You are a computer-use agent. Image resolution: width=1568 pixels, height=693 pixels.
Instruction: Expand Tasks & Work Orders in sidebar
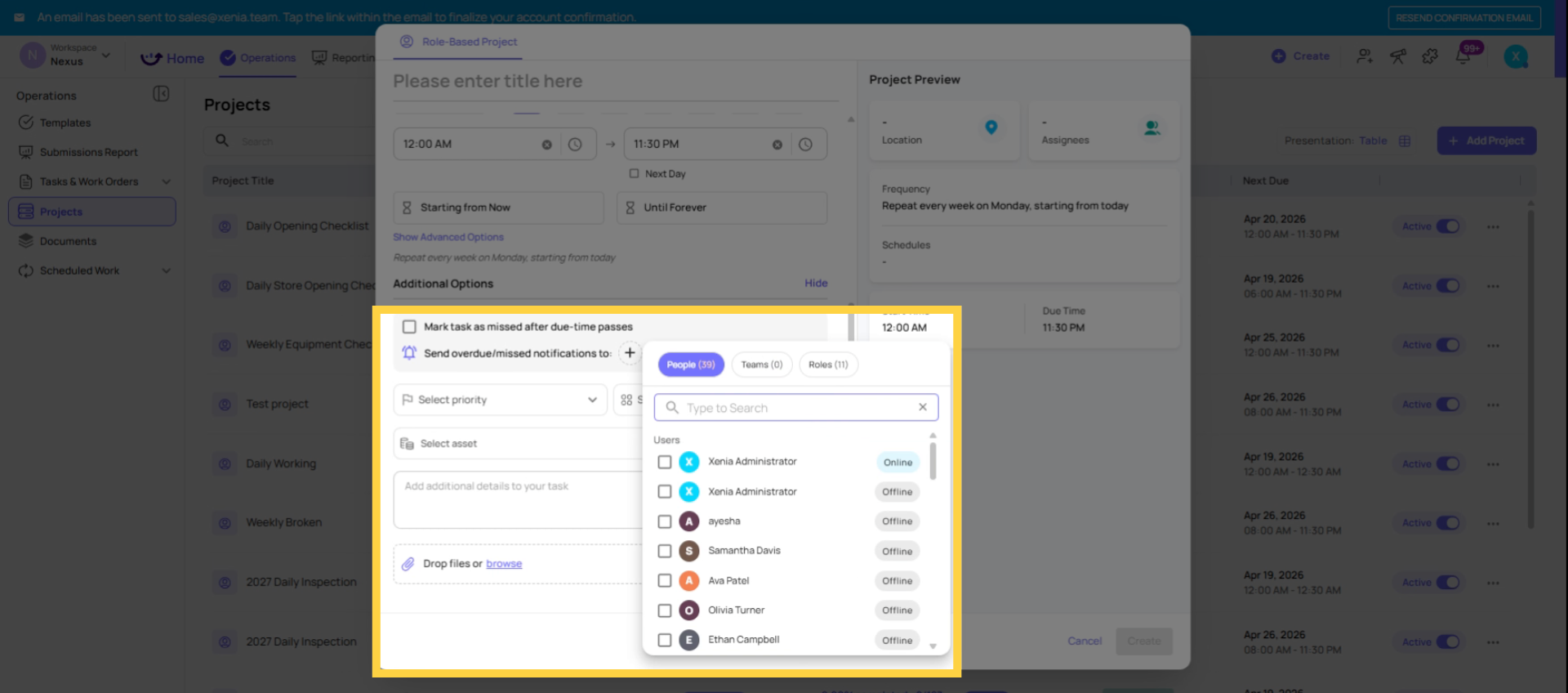167,181
